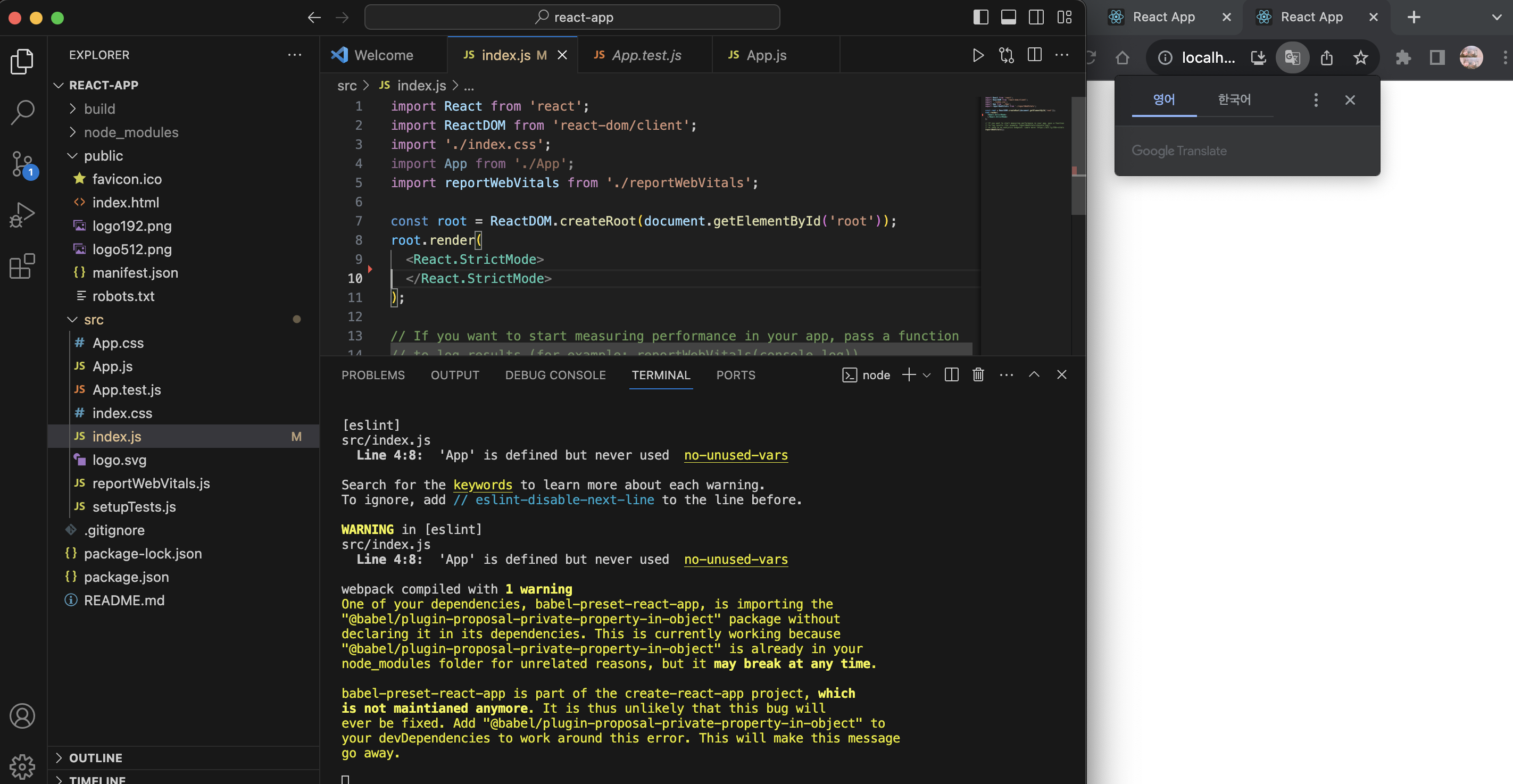Toggle the bottom panel visibility
The width and height of the screenshot is (1513, 784).
1009,17
